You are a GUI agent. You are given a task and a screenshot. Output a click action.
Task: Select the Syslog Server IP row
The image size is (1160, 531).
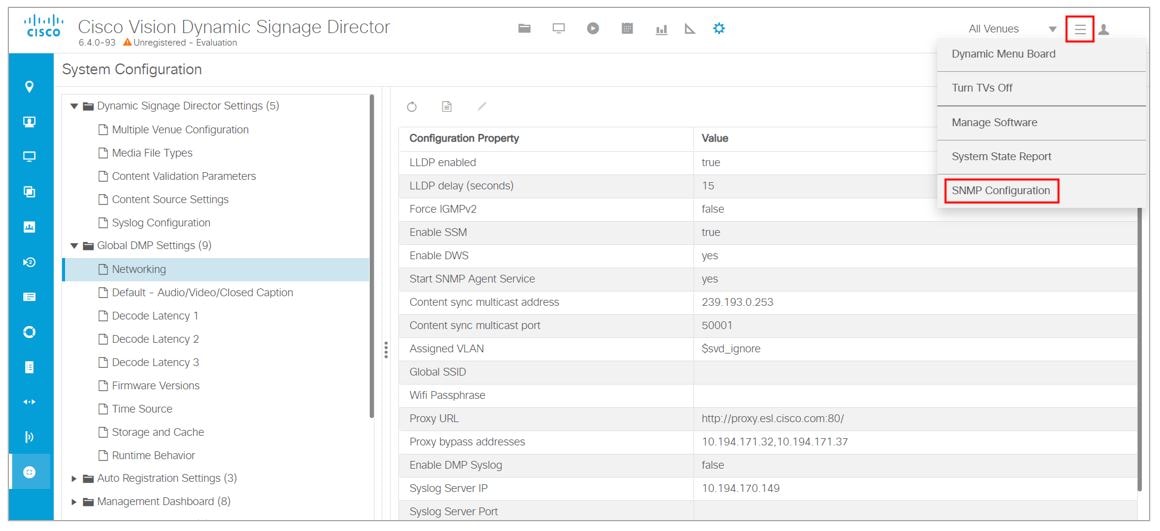pyautogui.click(x=768, y=488)
